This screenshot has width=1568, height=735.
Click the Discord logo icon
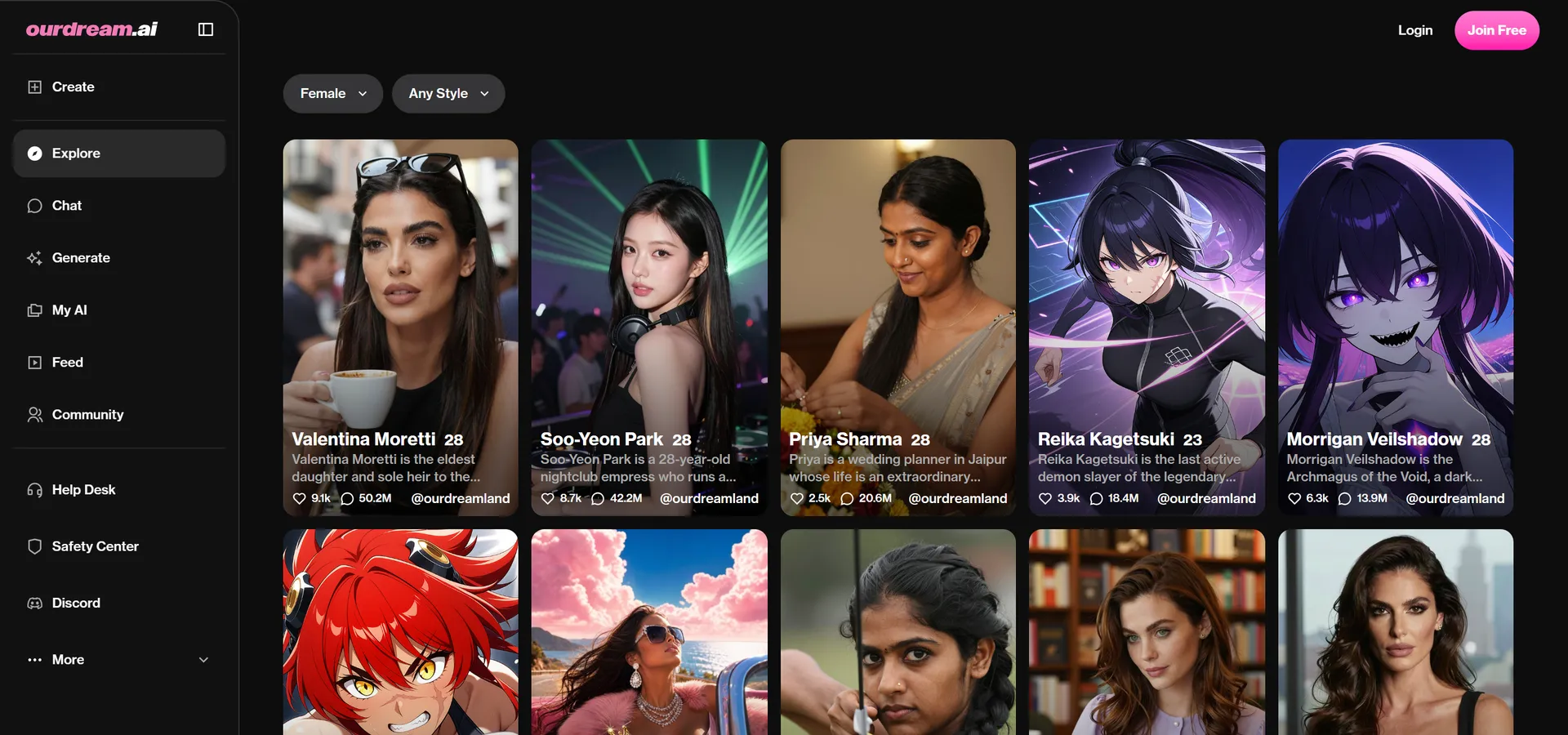34,603
